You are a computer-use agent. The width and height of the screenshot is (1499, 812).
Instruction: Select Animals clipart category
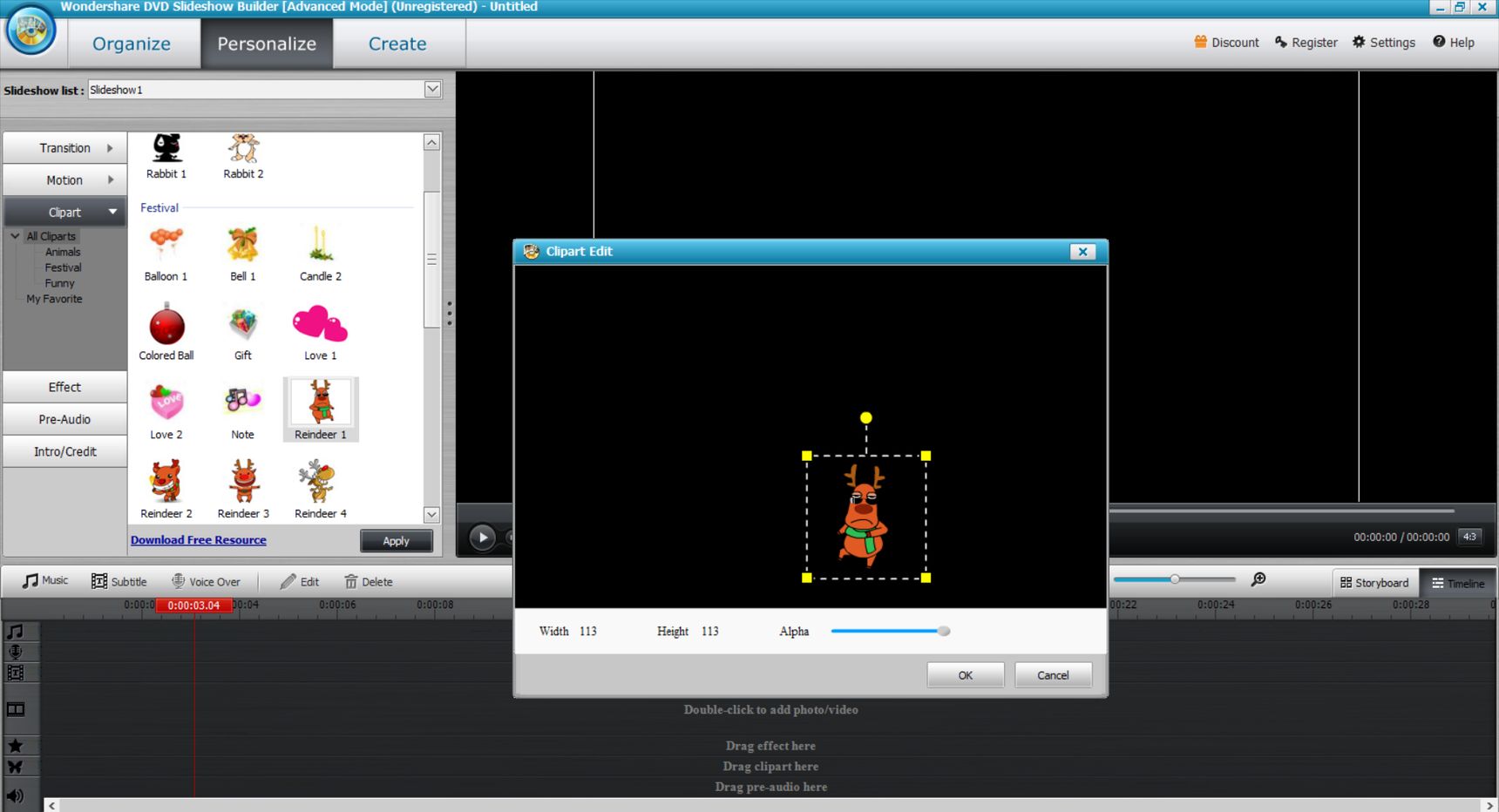[x=63, y=252]
